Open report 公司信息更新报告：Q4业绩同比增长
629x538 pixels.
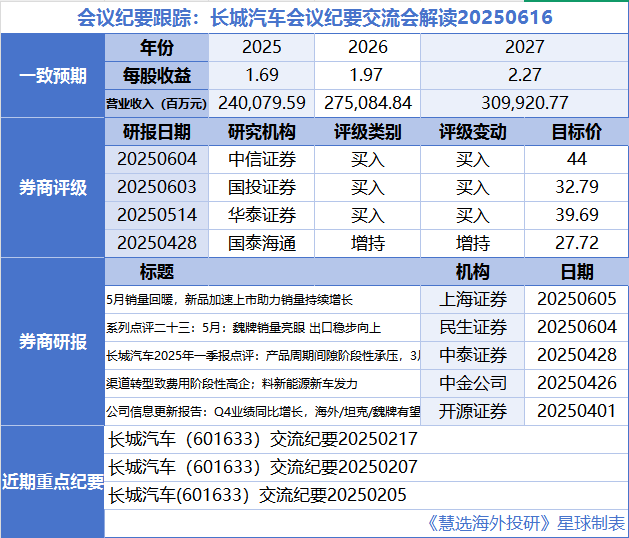tap(262, 412)
